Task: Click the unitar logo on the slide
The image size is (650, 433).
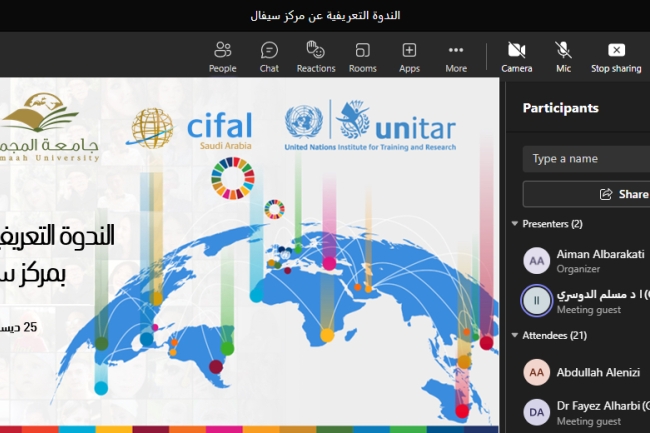Action: [370, 125]
